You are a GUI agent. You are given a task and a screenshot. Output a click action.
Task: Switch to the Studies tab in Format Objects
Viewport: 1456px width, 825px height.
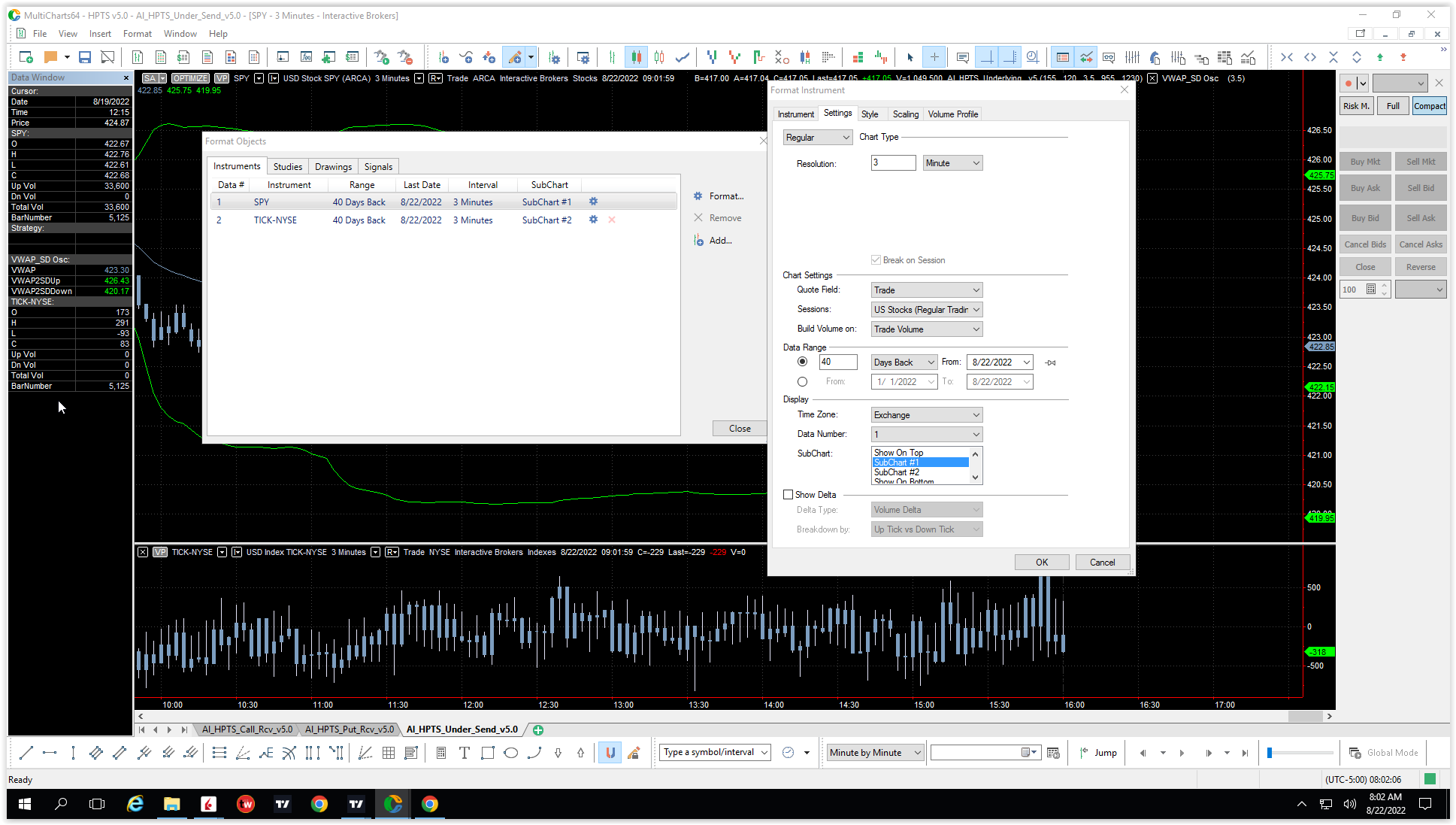[x=288, y=167]
